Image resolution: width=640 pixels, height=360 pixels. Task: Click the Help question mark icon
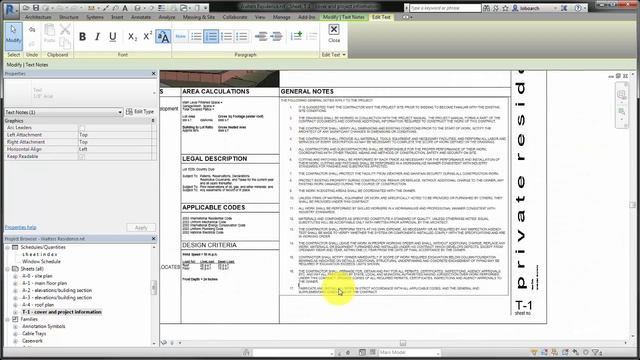[578, 8]
